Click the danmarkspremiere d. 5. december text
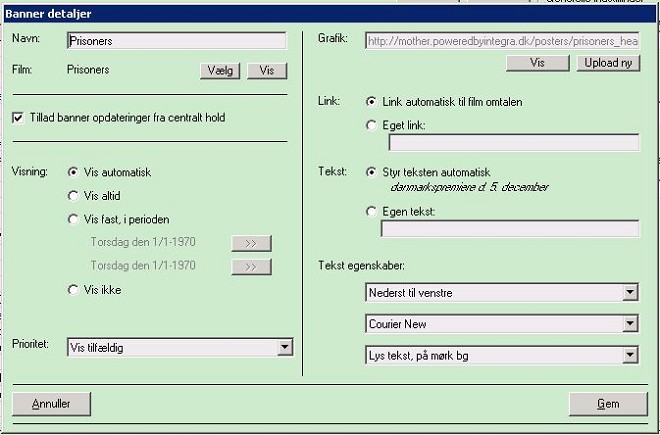 coord(469,187)
